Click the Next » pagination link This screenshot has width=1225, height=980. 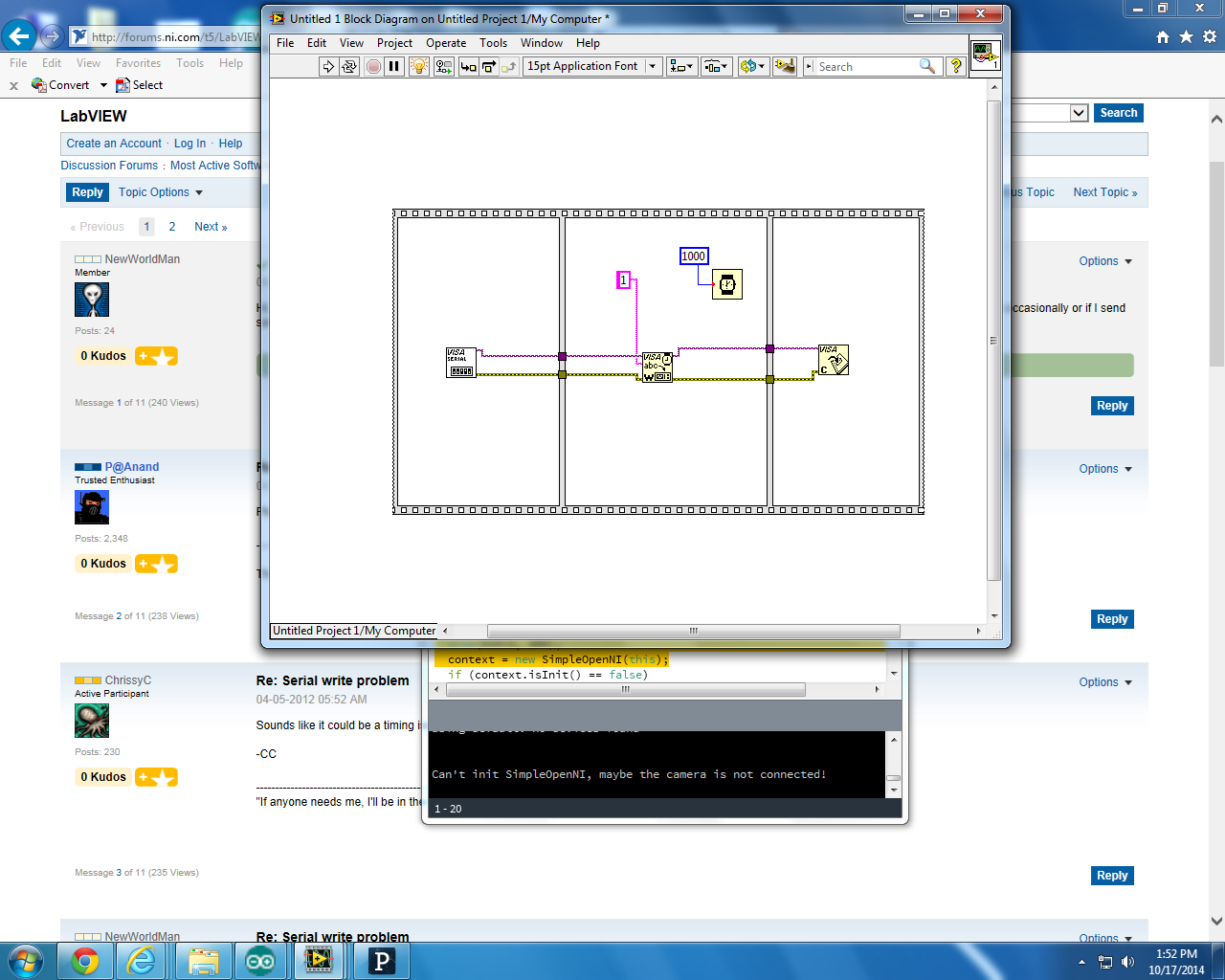pyautogui.click(x=211, y=227)
